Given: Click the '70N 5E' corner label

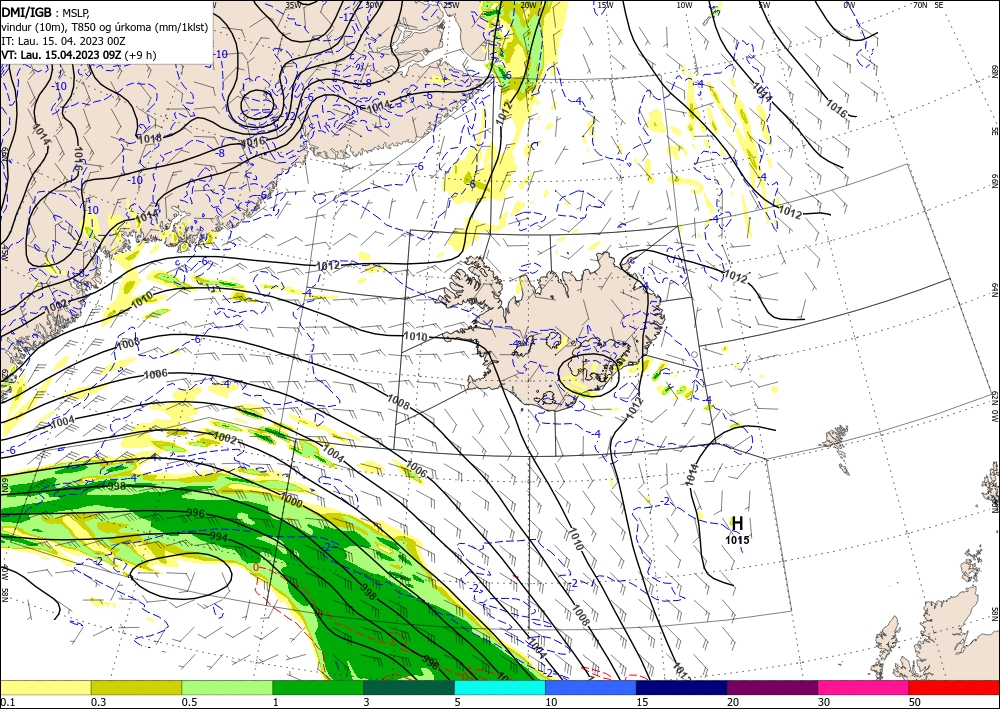Looking at the screenshot, I should click(928, 5).
